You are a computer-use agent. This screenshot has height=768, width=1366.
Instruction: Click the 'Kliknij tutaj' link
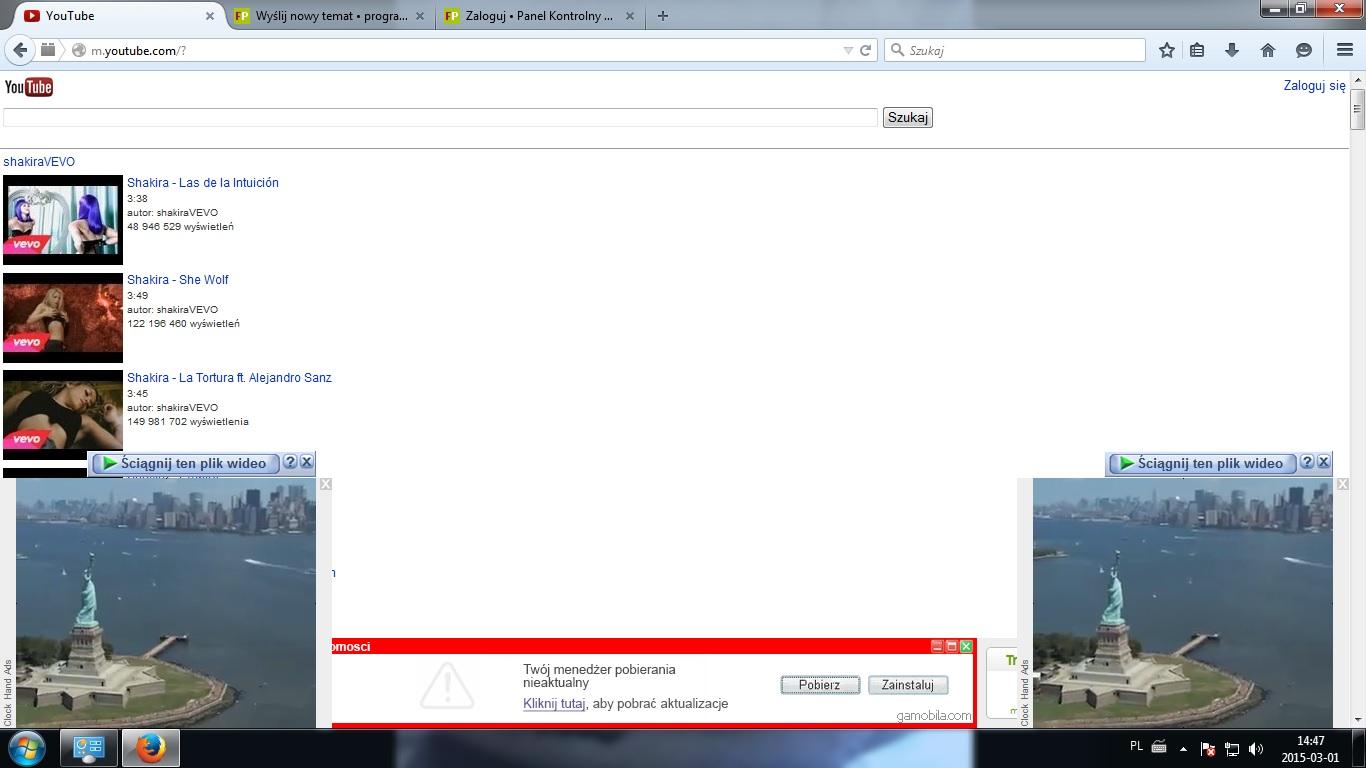[x=554, y=704]
